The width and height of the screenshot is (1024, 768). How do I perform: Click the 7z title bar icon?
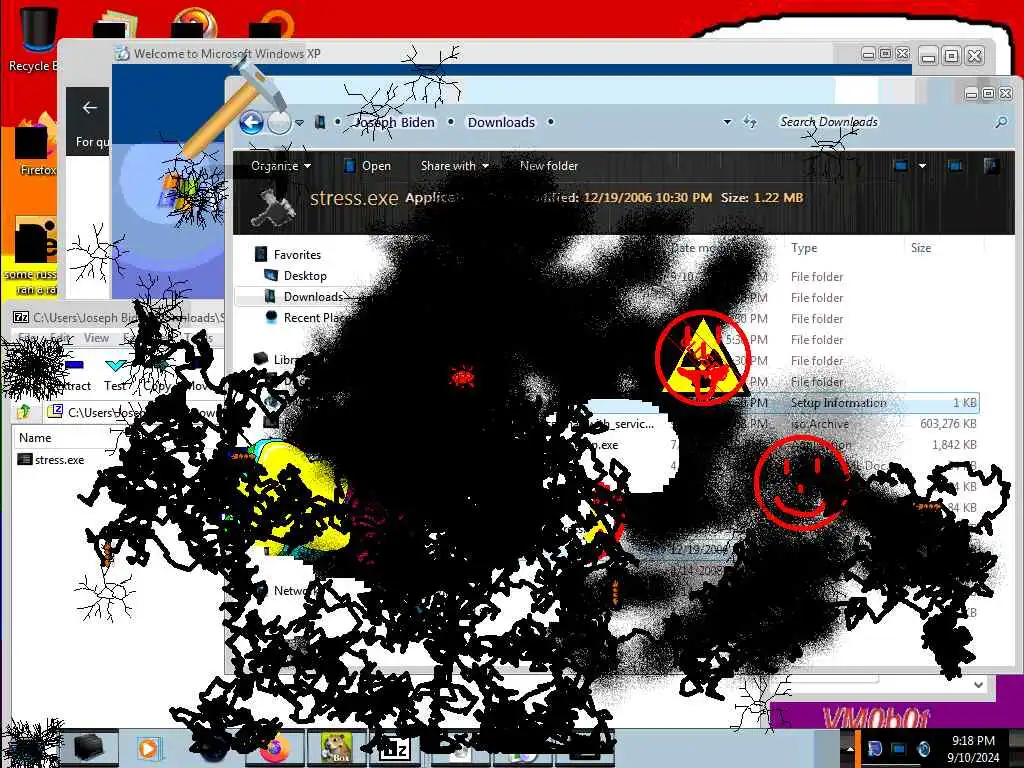click(x=21, y=317)
